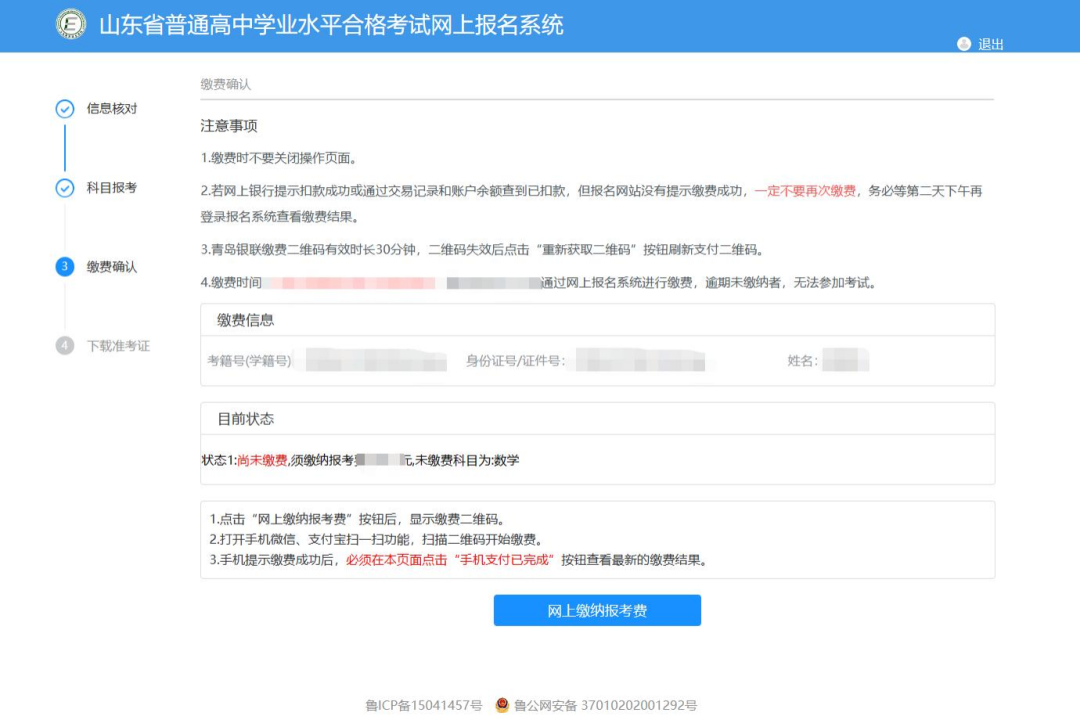Log out via the 退出 link
The width and height of the screenshot is (1080, 720).
pos(990,44)
